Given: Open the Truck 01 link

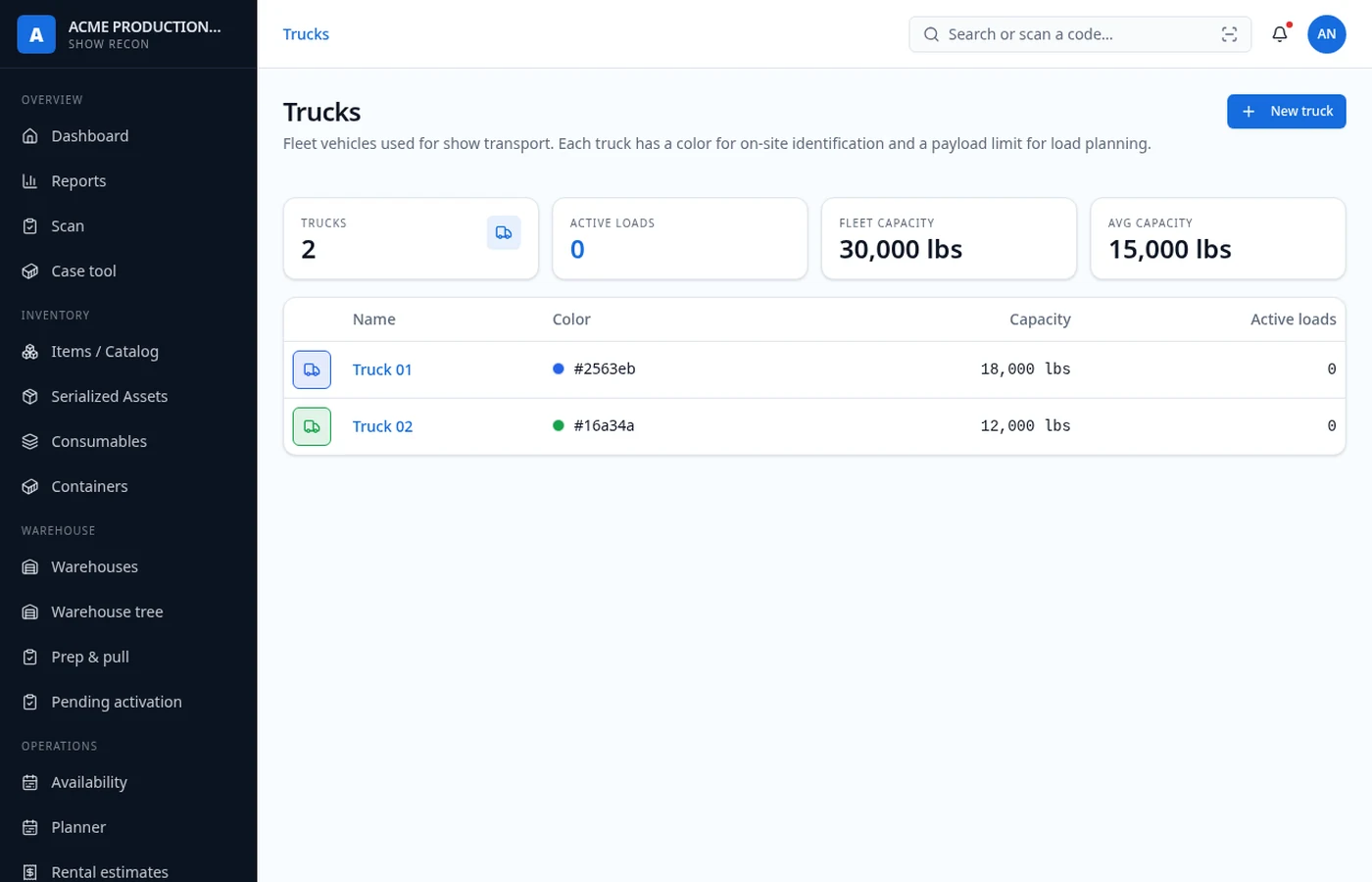Looking at the screenshot, I should [x=382, y=369].
